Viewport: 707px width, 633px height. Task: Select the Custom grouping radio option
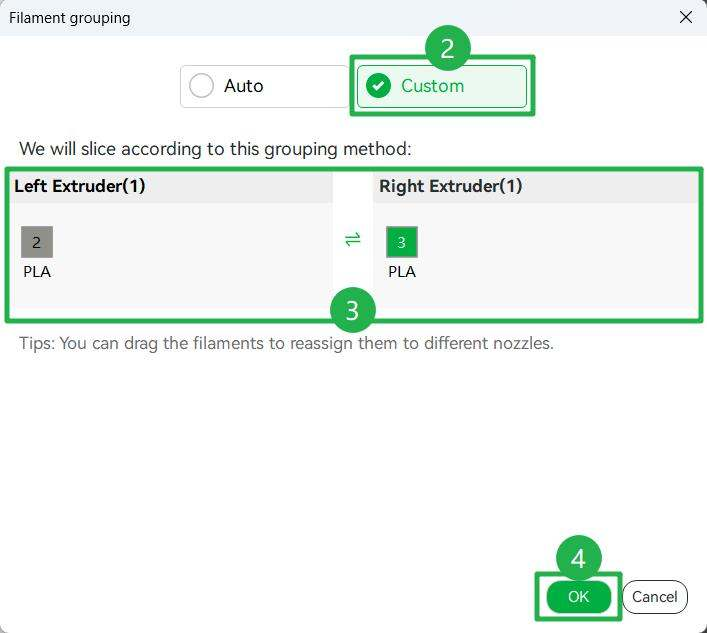click(442, 86)
